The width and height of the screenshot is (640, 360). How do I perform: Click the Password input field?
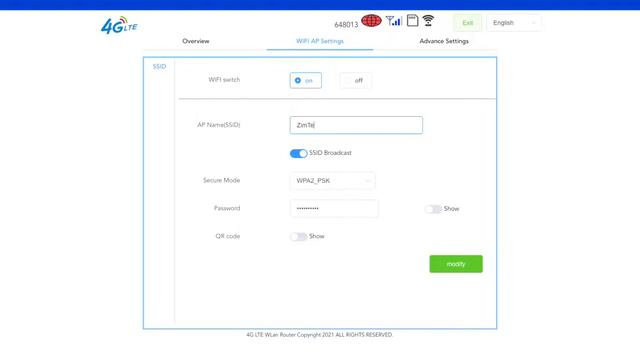click(334, 209)
